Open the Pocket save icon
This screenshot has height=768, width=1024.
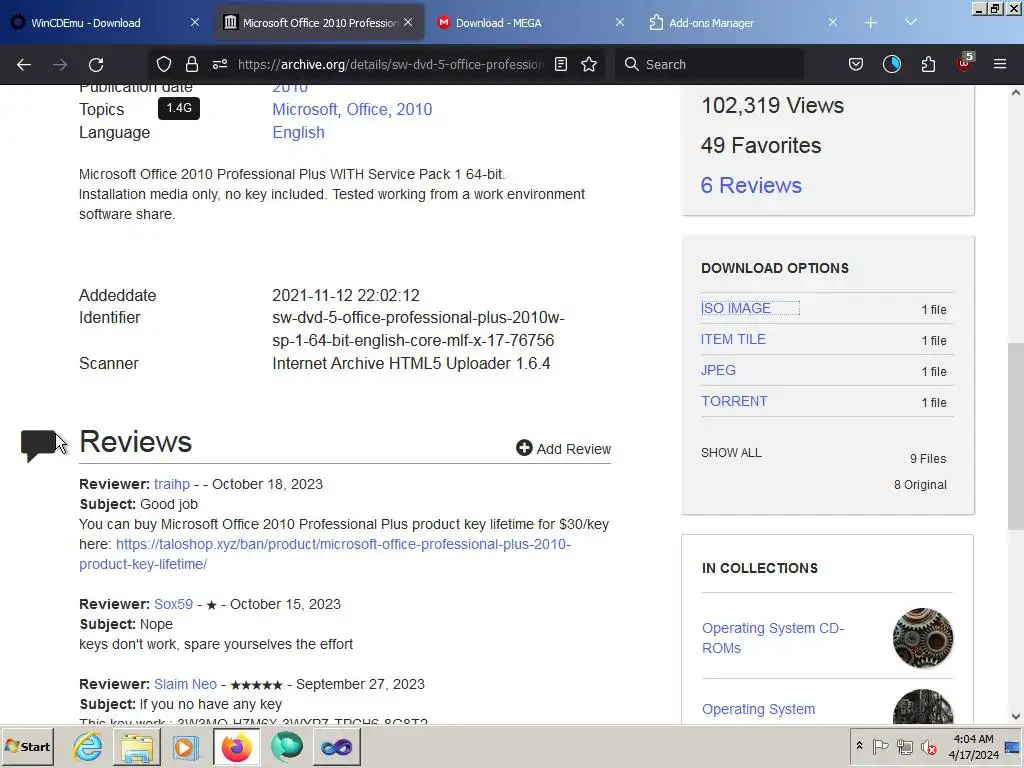[x=856, y=64]
